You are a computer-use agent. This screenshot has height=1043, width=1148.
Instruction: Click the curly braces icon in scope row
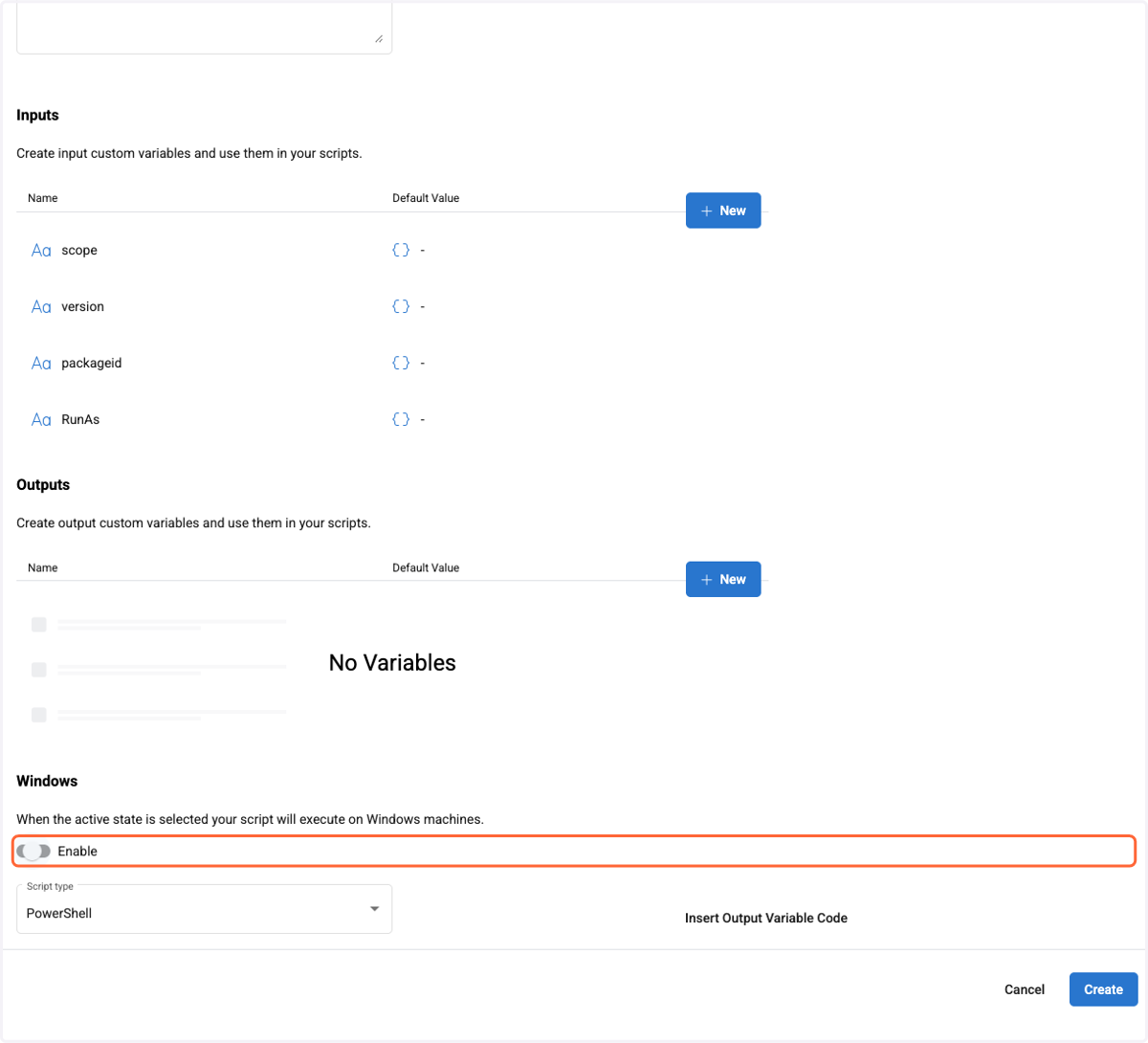401,250
